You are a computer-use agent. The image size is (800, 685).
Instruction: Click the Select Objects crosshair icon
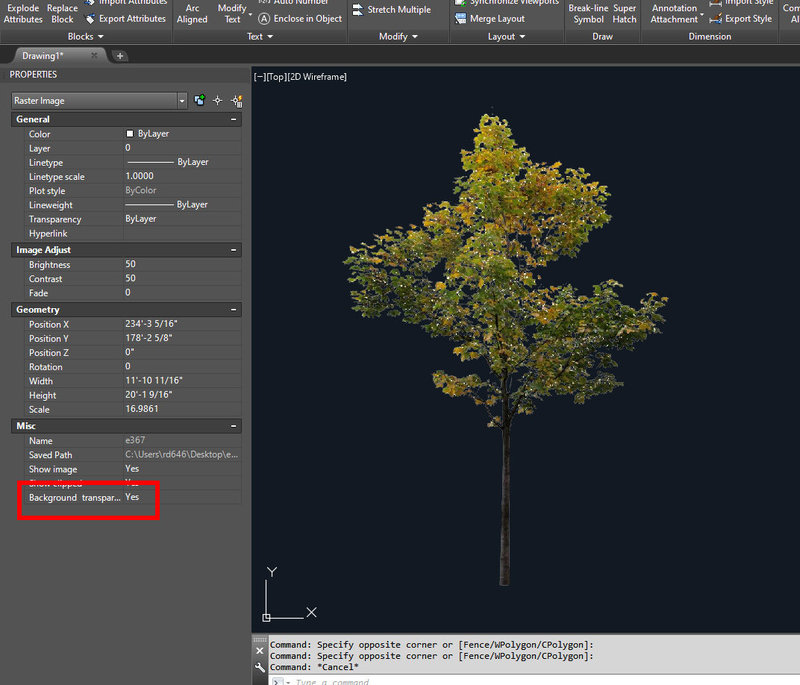point(218,100)
